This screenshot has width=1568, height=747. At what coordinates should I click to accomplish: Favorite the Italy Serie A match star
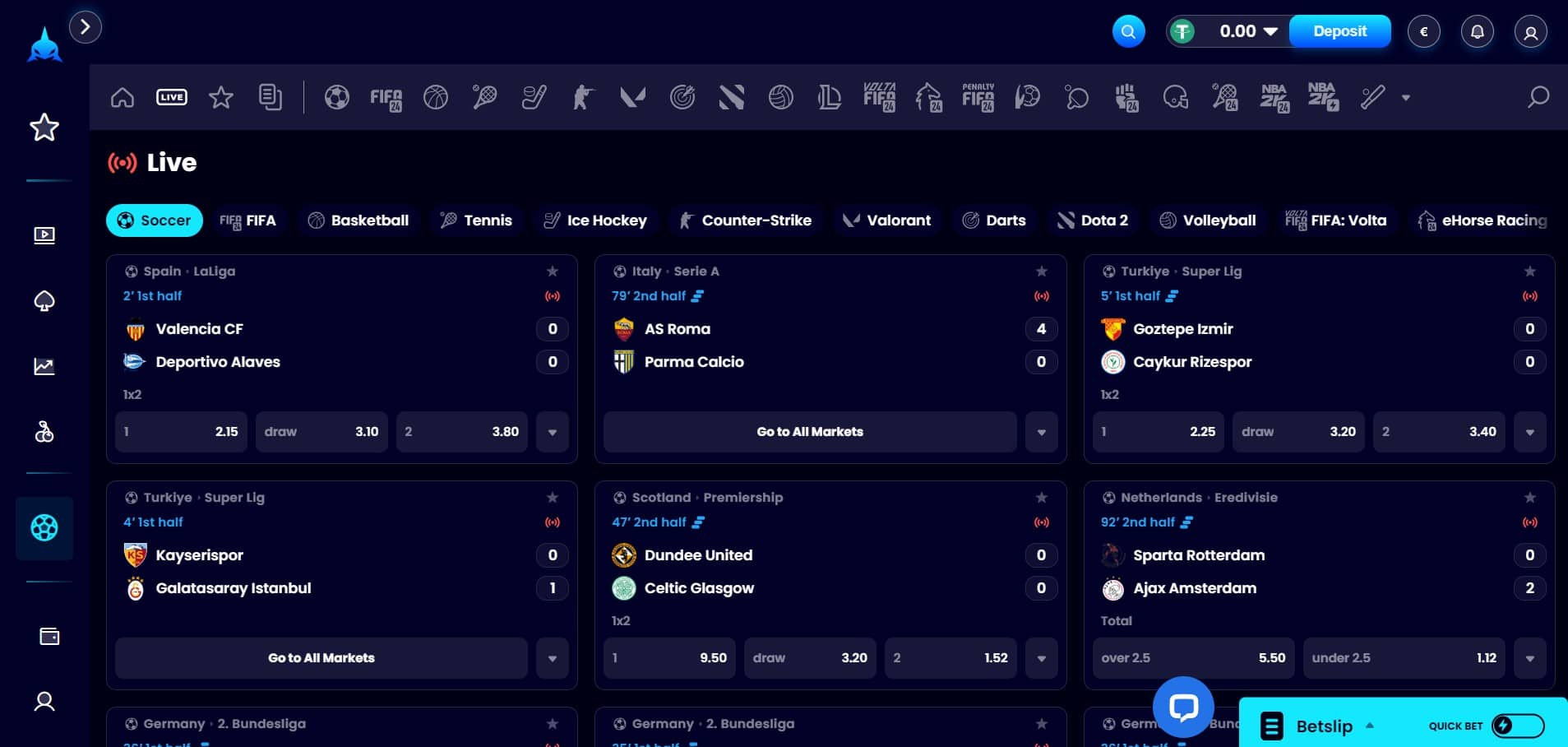pyautogui.click(x=1041, y=271)
